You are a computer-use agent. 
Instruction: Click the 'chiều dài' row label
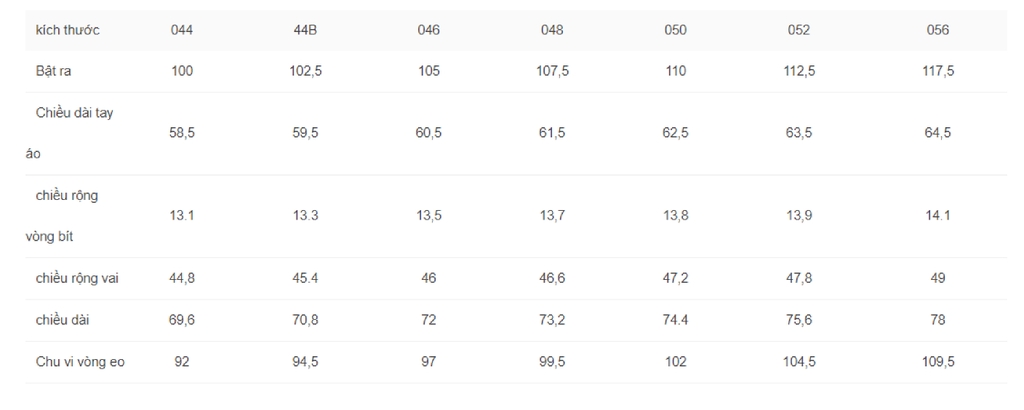[63, 320]
